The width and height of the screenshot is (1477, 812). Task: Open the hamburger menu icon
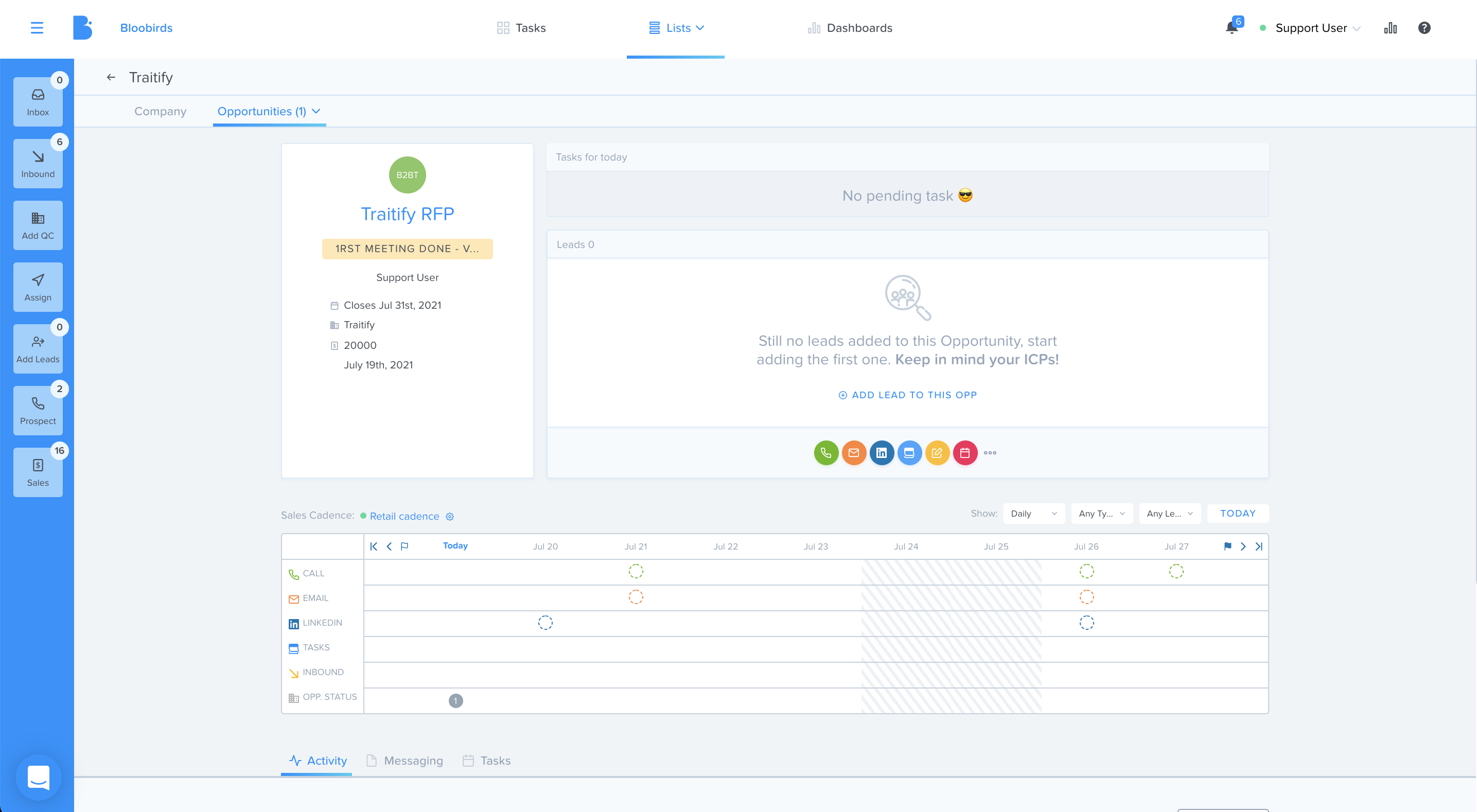(37, 27)
